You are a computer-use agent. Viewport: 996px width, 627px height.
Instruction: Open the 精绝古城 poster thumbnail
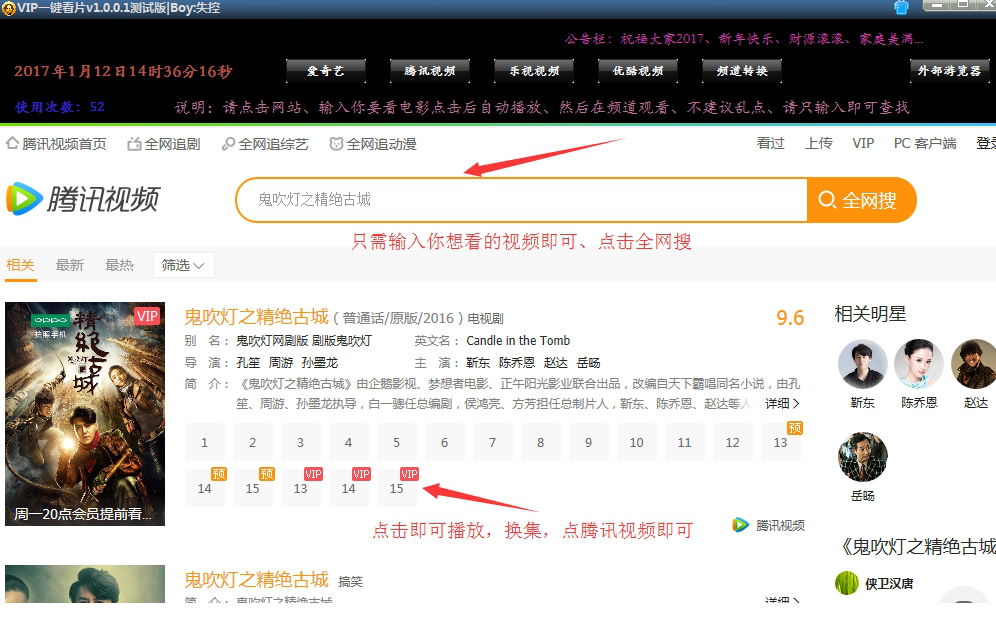point(85,414)
